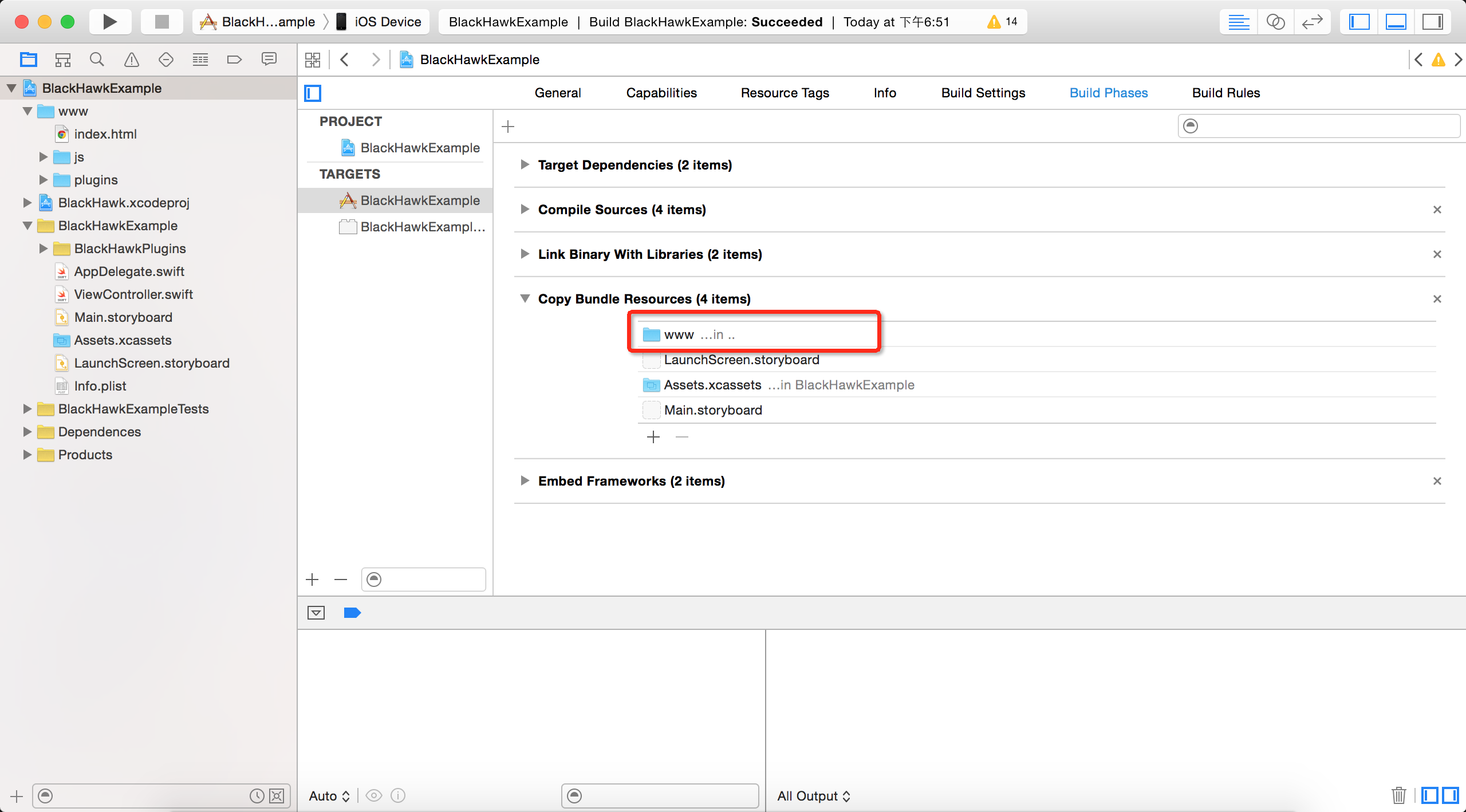Collapse Copy Bundle Resources section
Image resolution: width=1466 pixels, height=812 pixels.
tap(525, 299)
